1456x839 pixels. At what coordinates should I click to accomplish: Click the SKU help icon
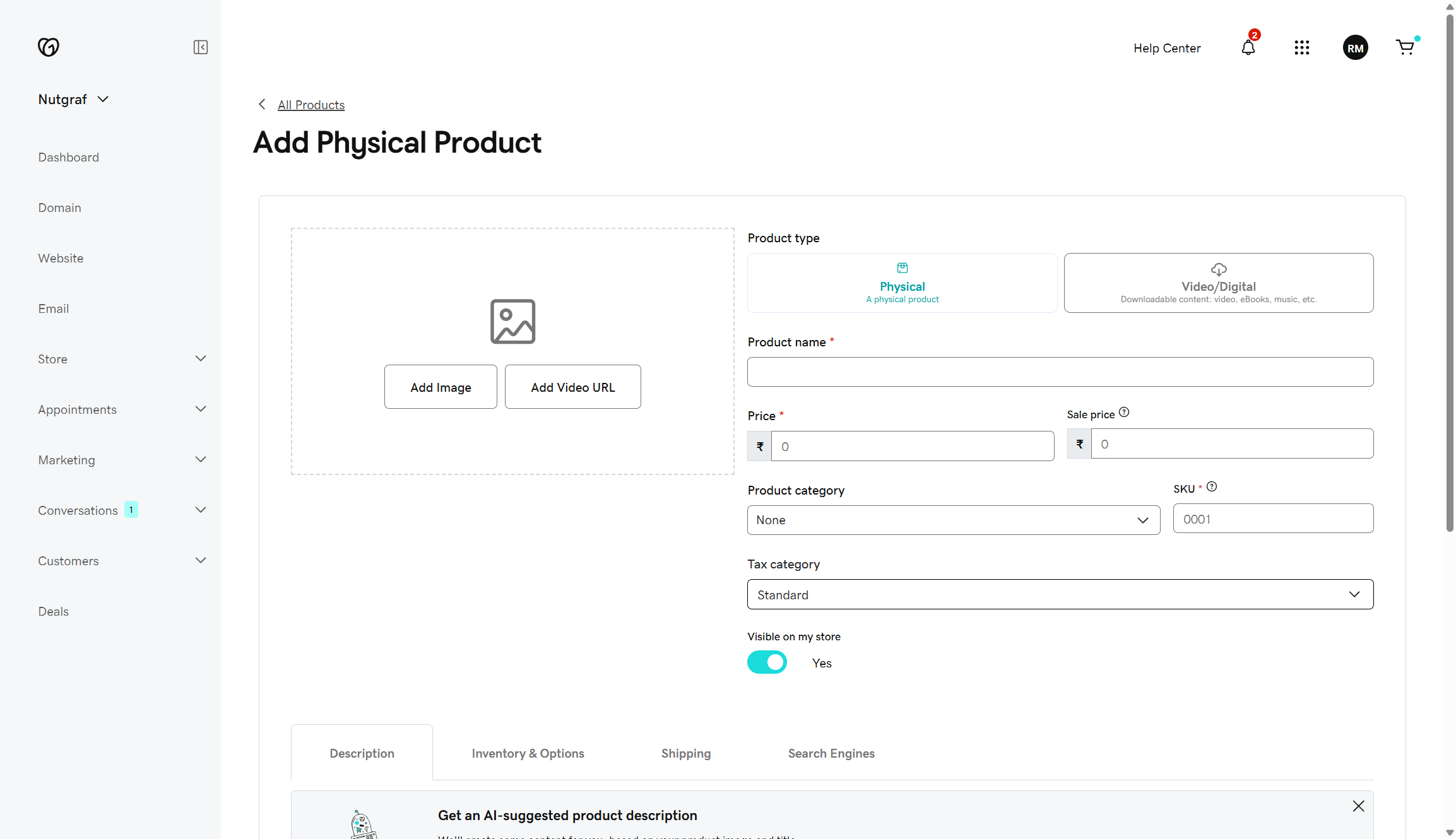(x=1212, y=486)
